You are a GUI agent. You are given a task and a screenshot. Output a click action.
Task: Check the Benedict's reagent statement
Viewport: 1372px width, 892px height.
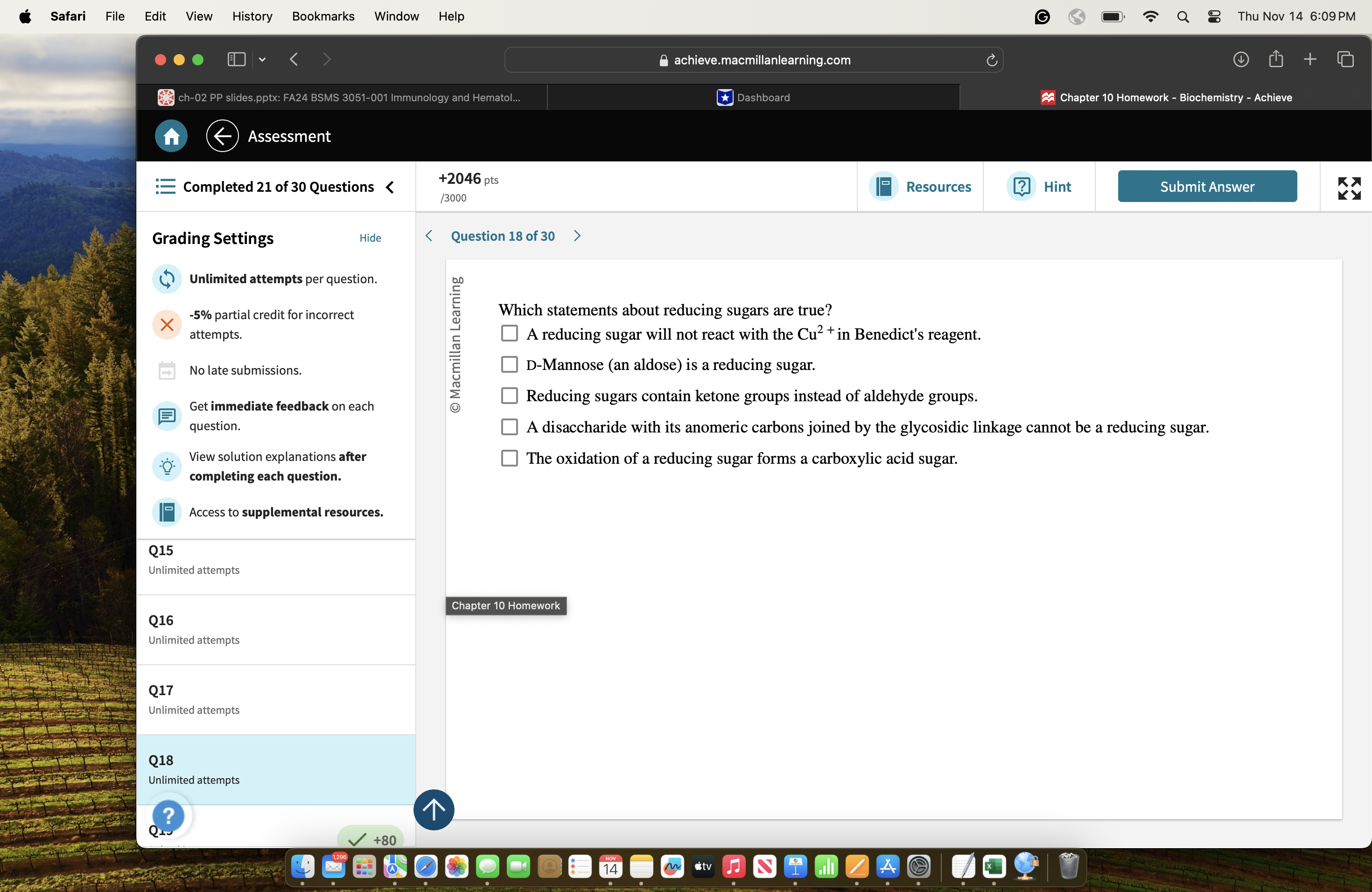pyautogui.click(x=509, y=333)
